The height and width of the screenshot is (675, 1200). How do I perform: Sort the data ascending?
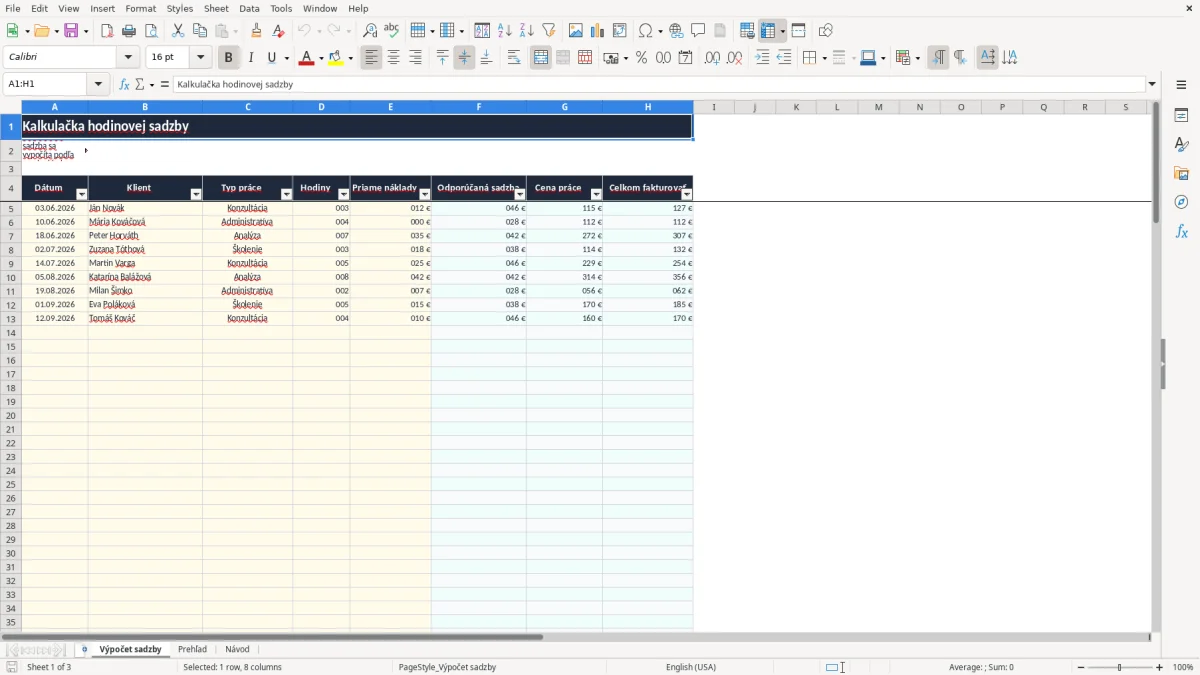point(505,31)
